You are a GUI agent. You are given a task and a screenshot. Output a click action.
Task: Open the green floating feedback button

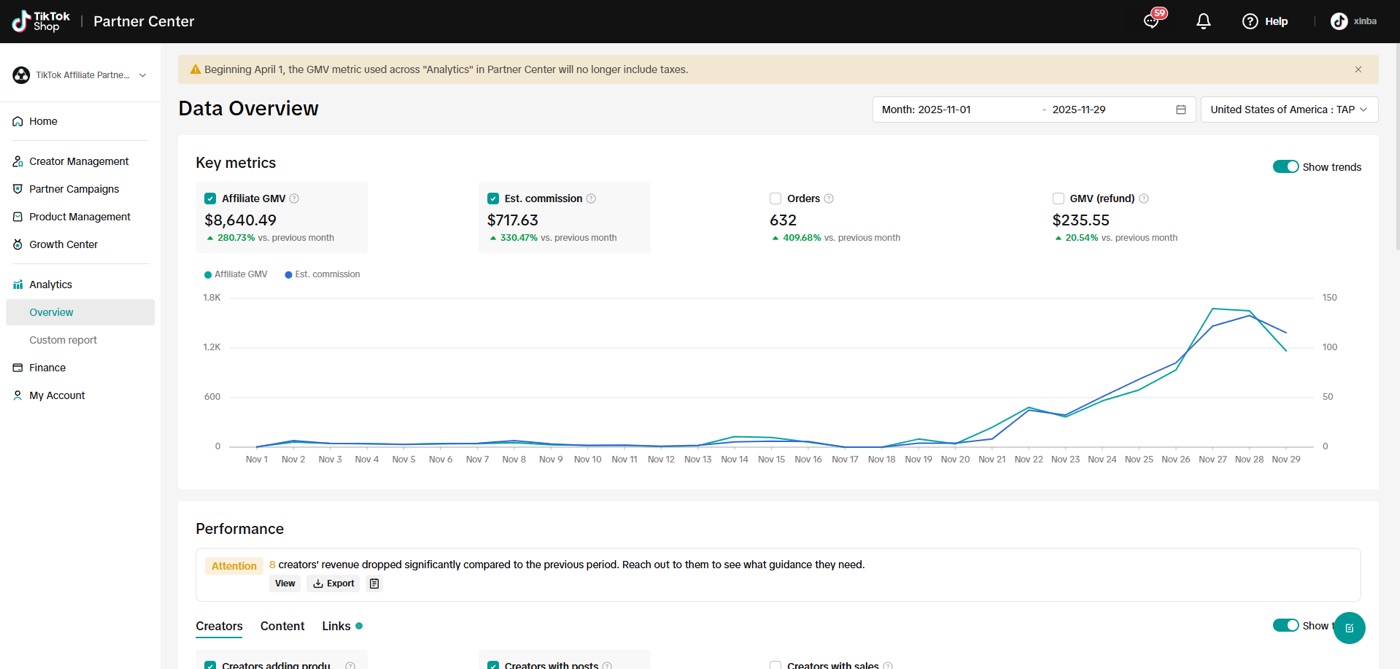click(x=1349, y=628)
